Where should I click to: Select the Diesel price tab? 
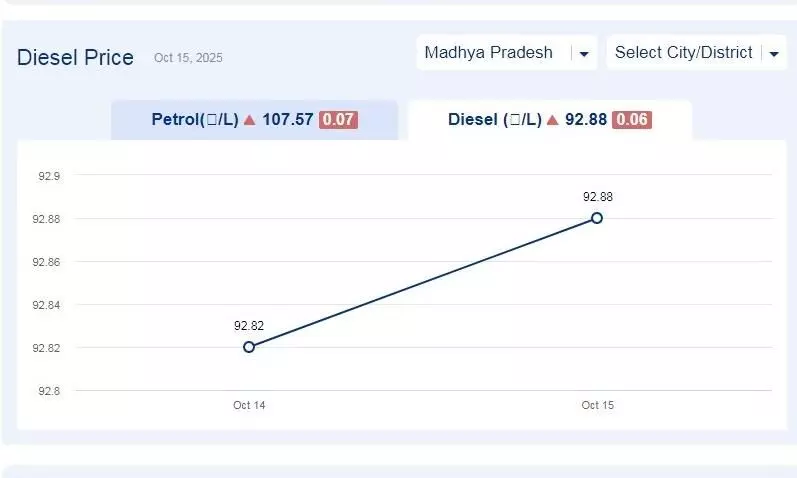pyautogui.click(x=549, y=120)
